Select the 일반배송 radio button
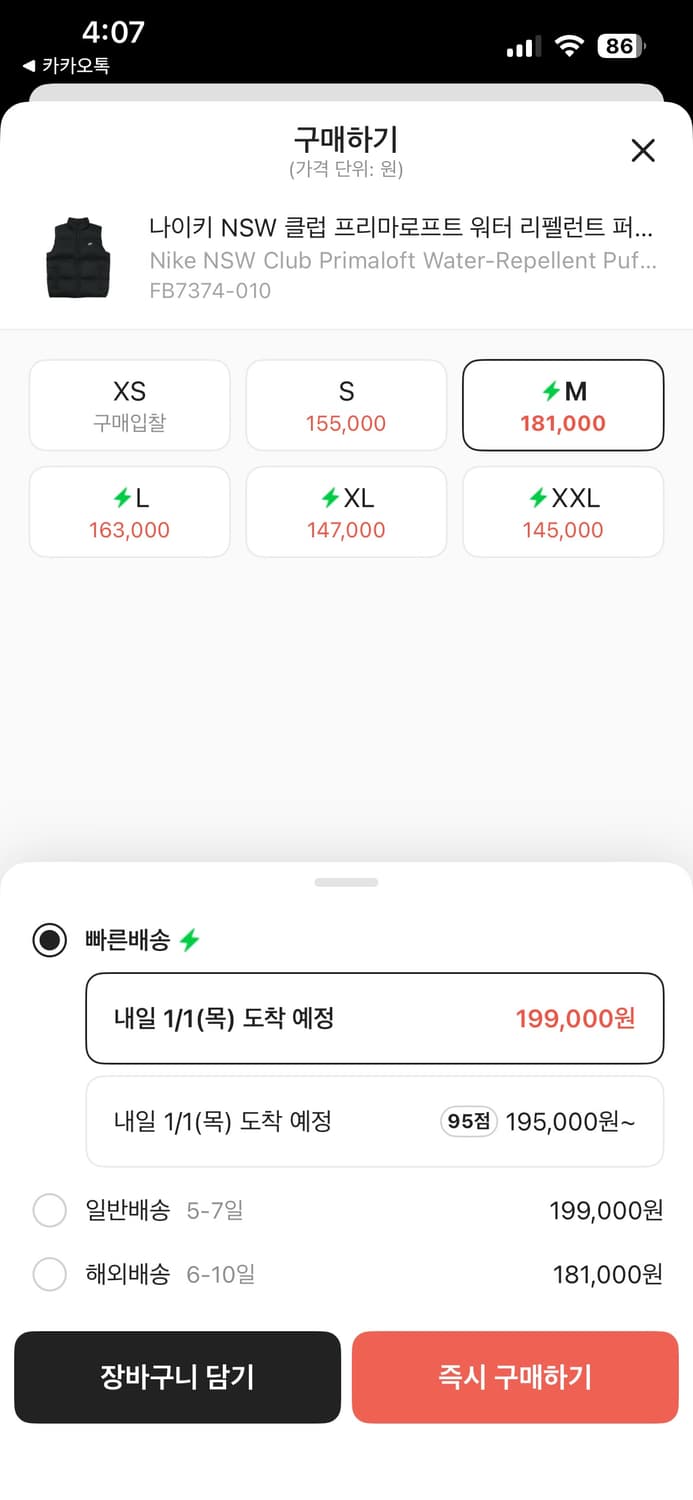This screenshot has width=693, height=1500. click(x=49, y=1210)
